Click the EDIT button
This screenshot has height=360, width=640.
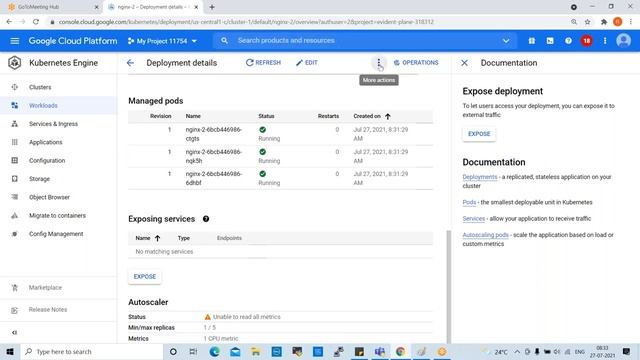(307, 62)
